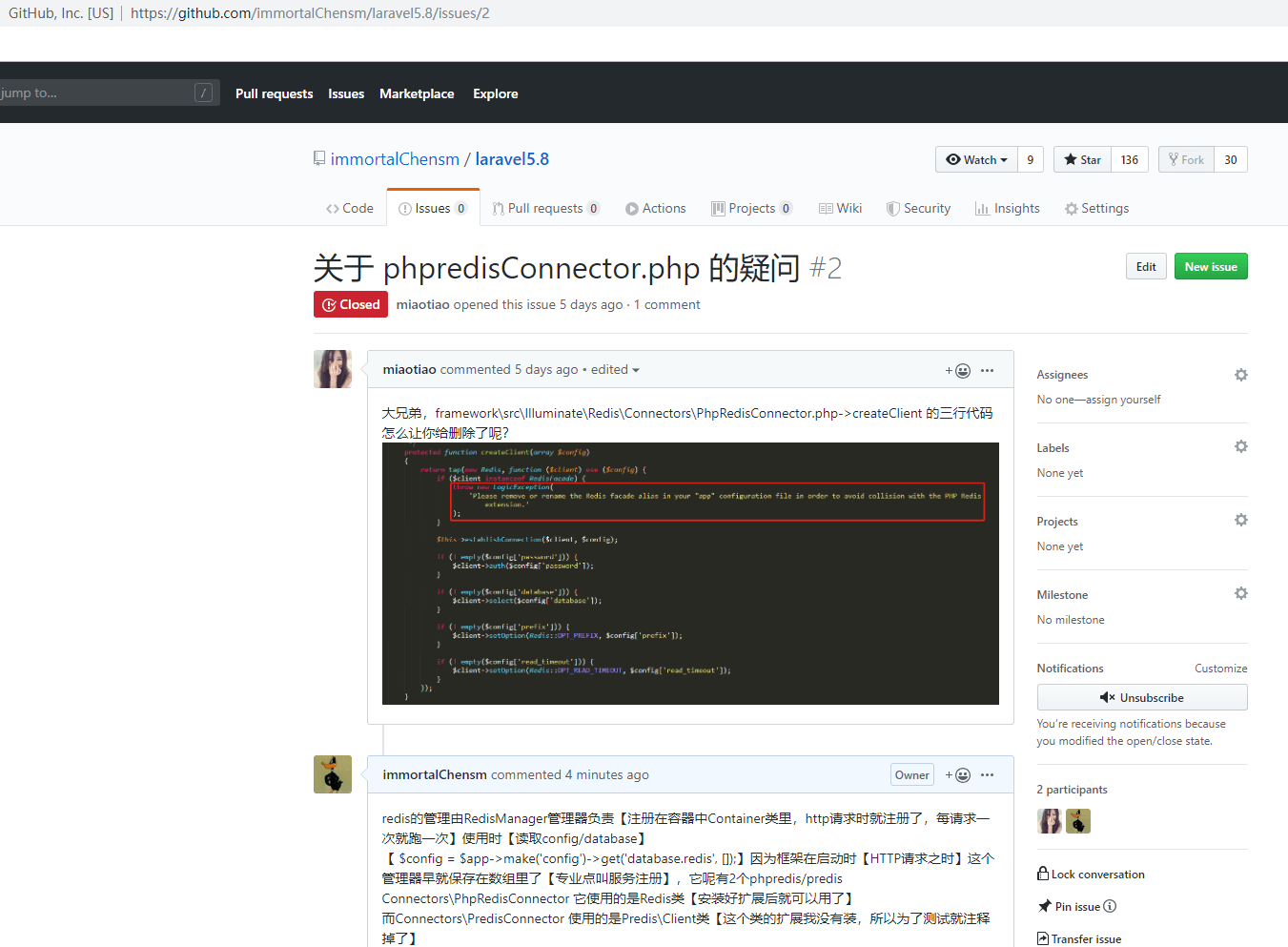This screenshot has height=947, width=1288.
Task: Click first participant avatar in sidebar
Action: tap(1050, 821)
